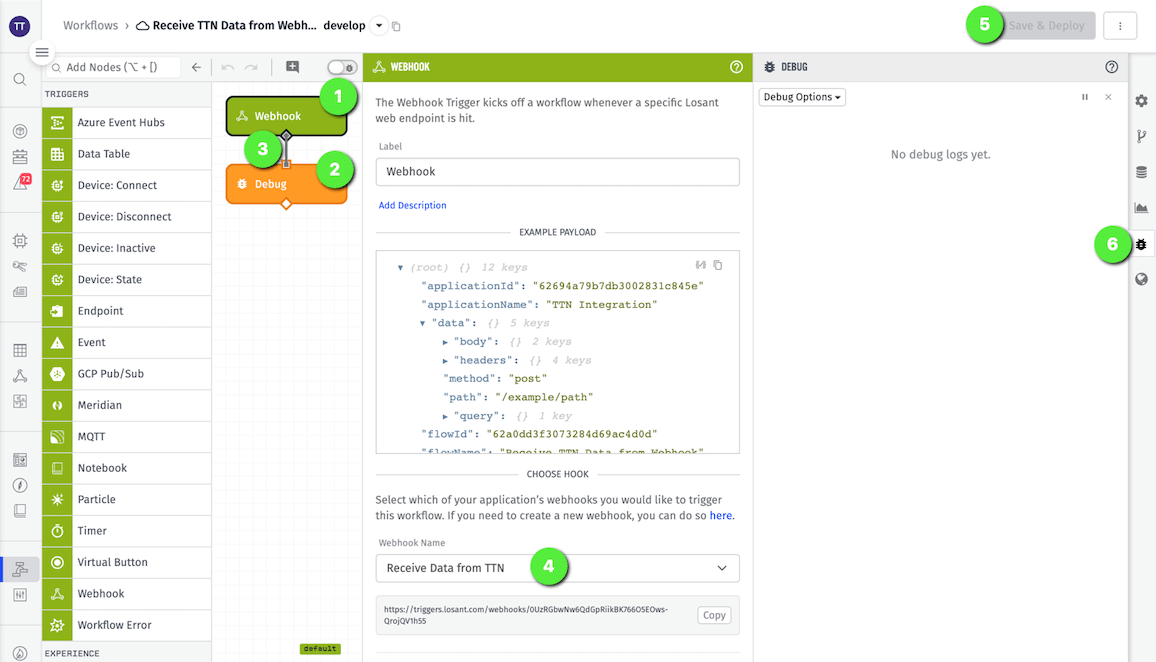
Task: Open the workflow storage database icon
Action: coord(1141,172)
